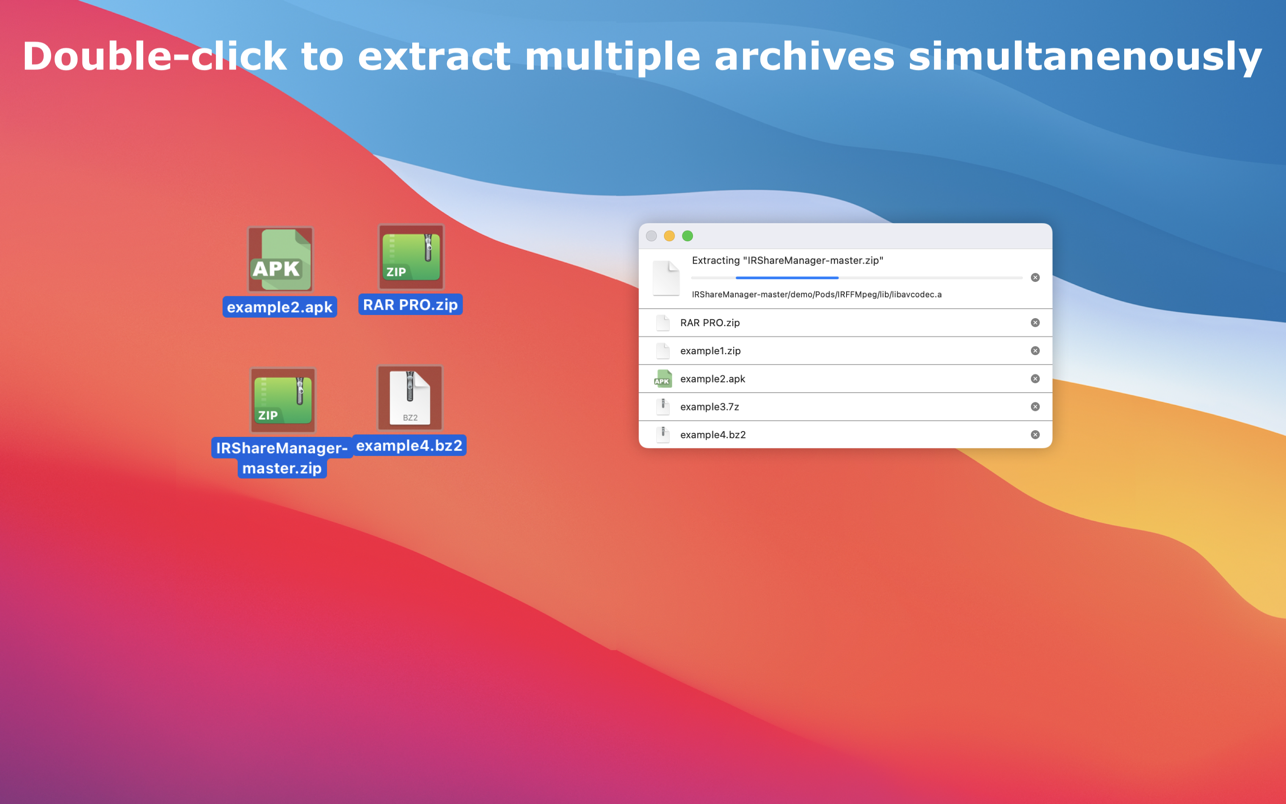Cancel the queued example3.7z extraction
Image resolution: width=1286 pixels, height=804 pixels.
pos(1035,407)
